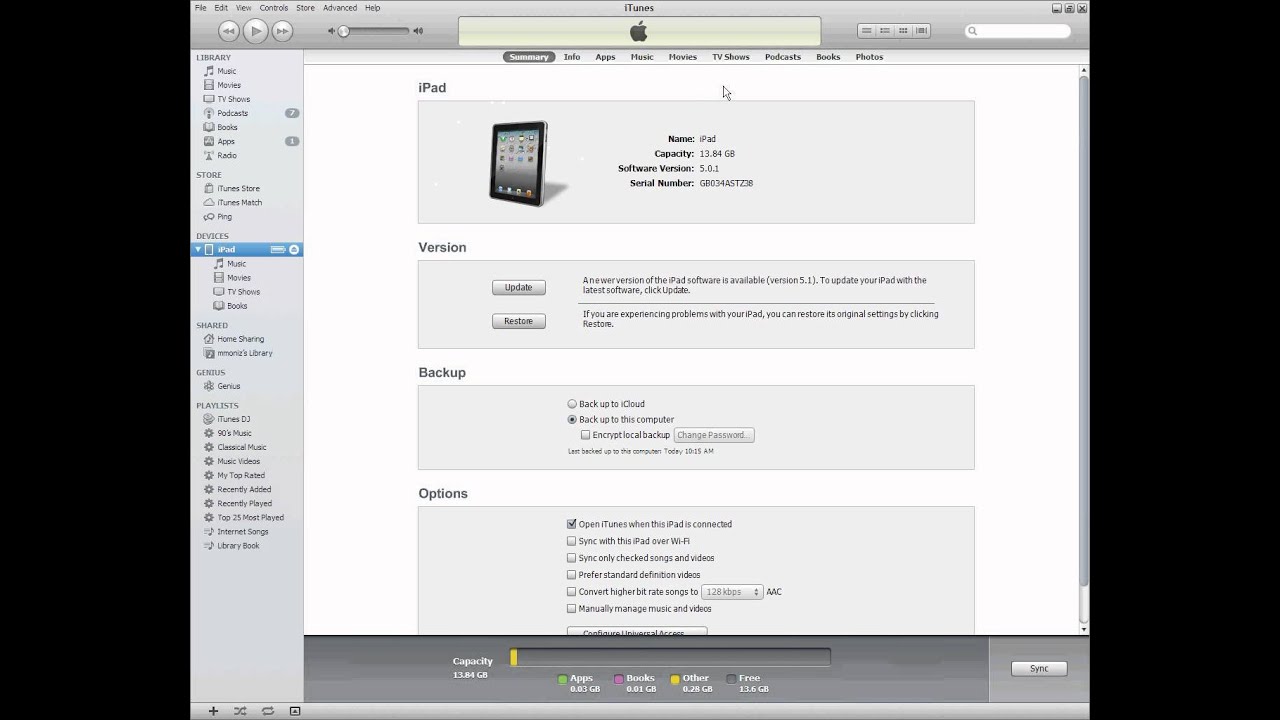
Task: Click the search field
Action: click(x=1018, y=31)
